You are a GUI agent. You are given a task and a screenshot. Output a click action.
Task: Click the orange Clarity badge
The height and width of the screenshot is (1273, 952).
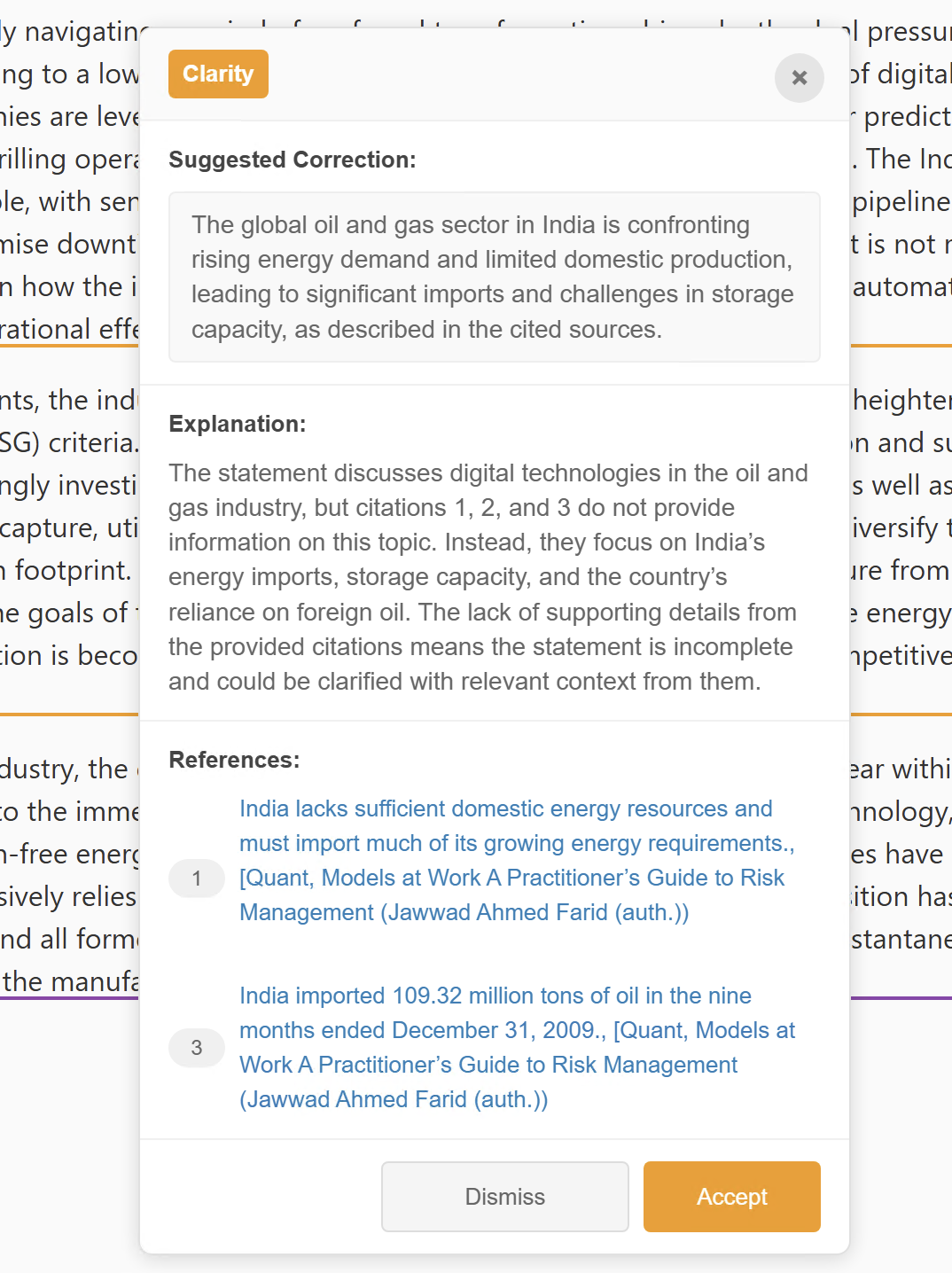pos(218,74)
